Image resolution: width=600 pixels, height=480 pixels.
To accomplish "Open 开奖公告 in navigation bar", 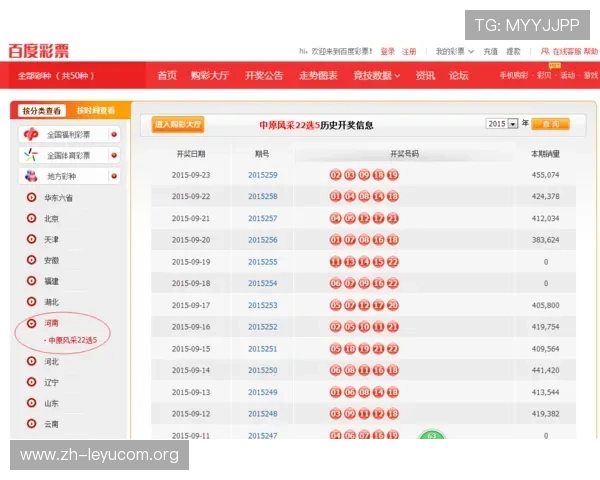I will (x=264, y=75).
